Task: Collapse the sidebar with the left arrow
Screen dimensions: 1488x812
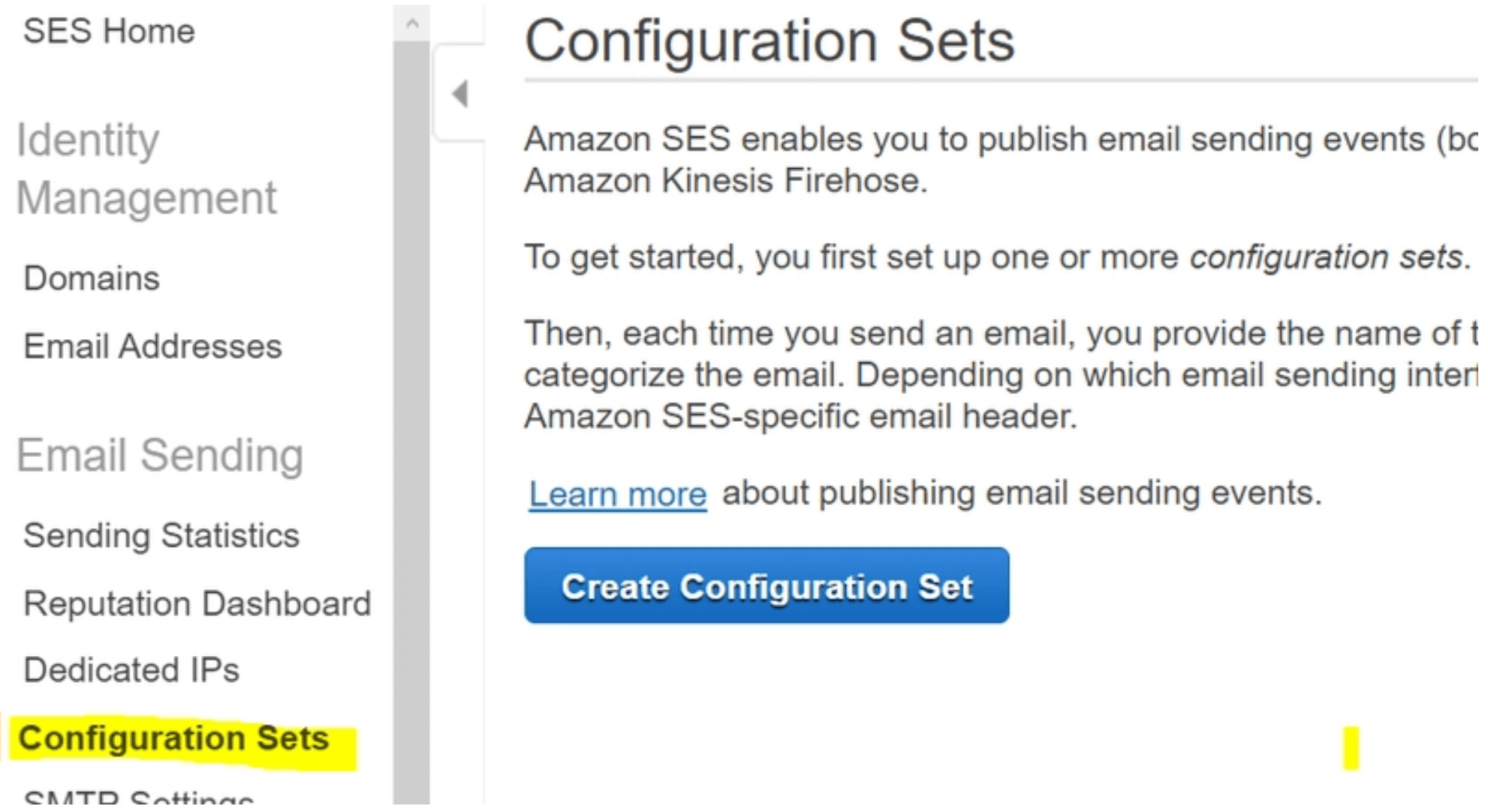Action: pyautogui.click(x=459, y=94)
